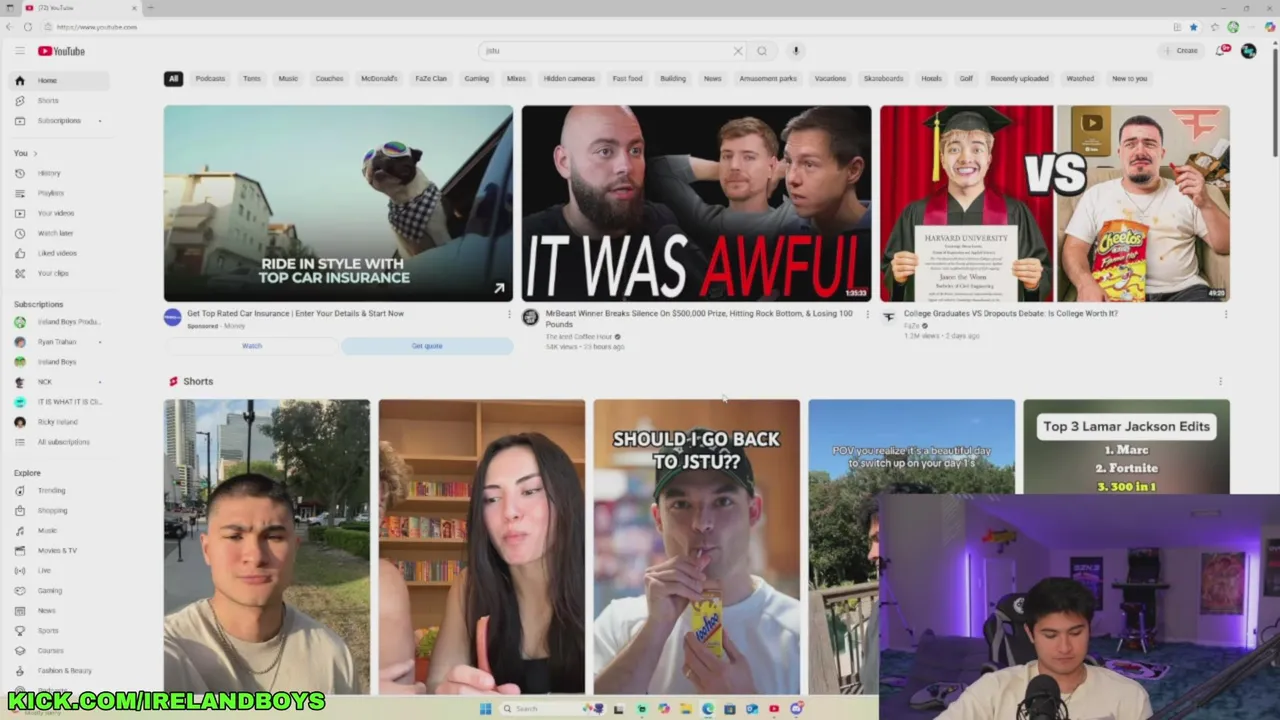
Task: Expand the You section chevron
Action: point(35,153)
